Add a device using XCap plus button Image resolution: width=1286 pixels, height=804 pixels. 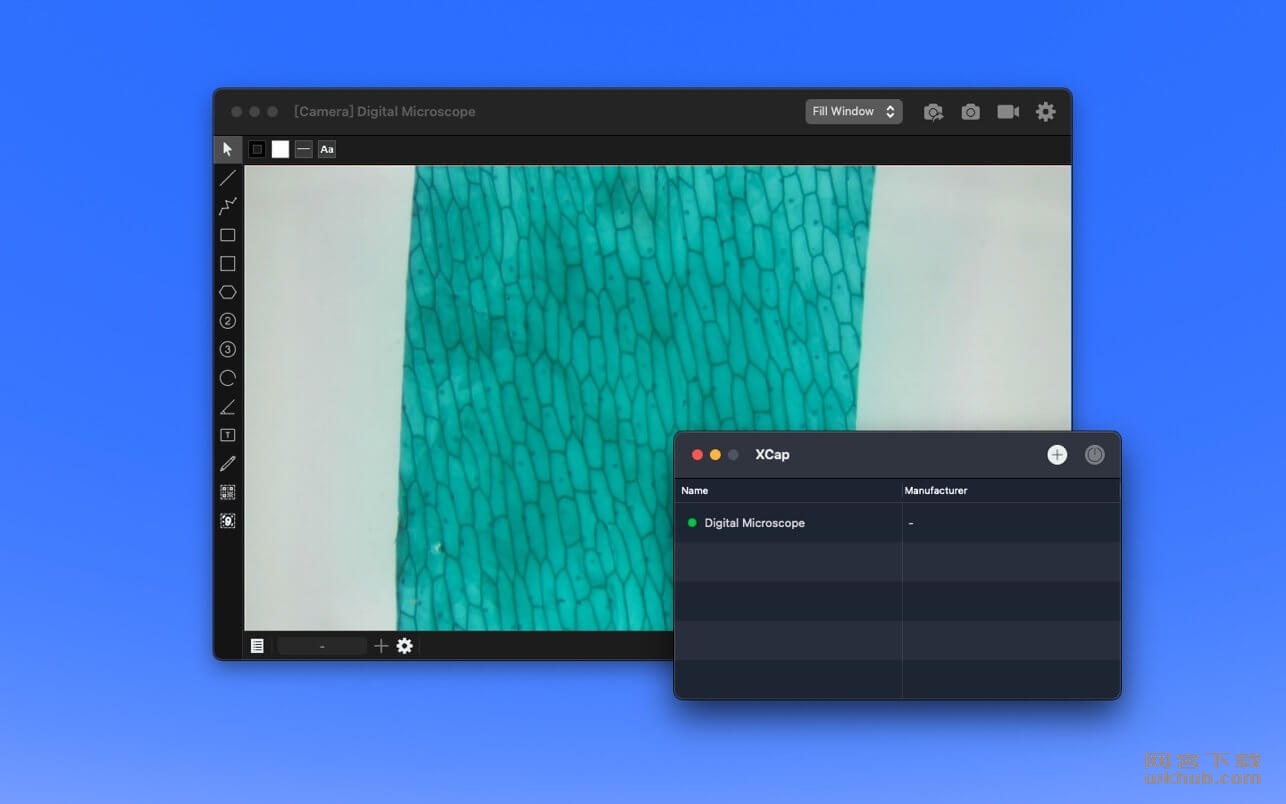pos(1057,455)
